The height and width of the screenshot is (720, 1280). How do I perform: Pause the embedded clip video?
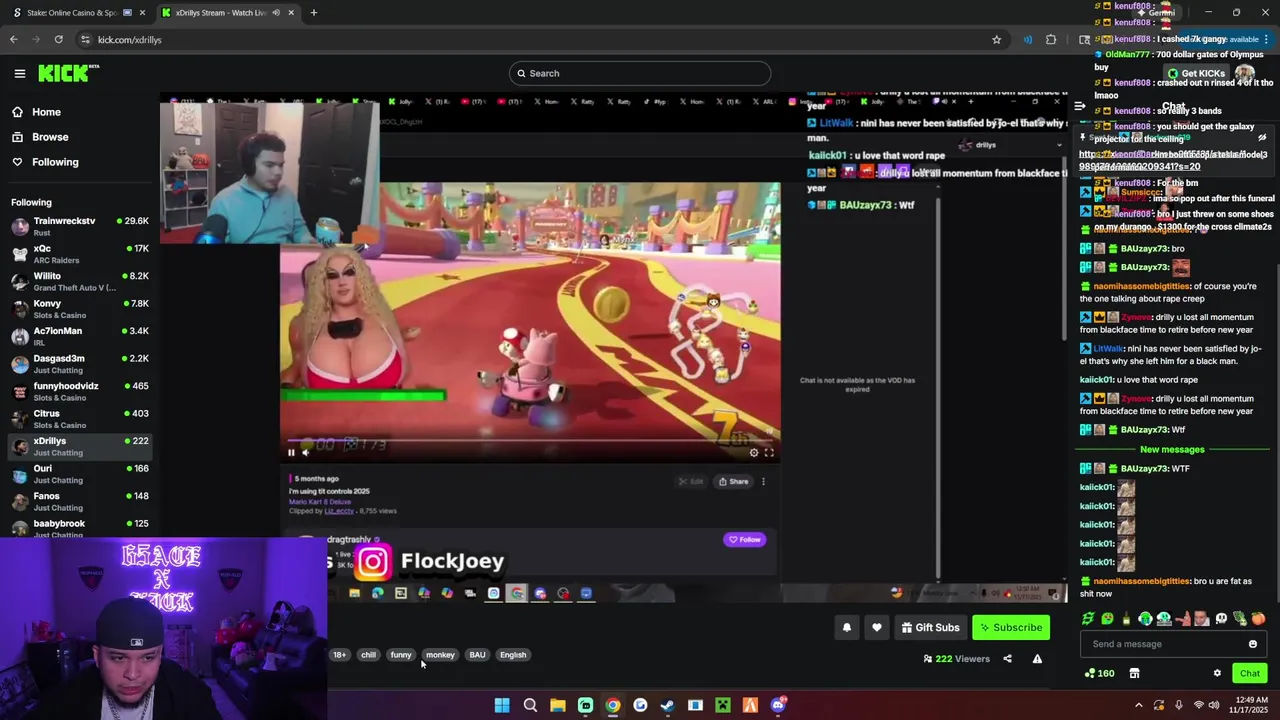(x=291, y=453)
